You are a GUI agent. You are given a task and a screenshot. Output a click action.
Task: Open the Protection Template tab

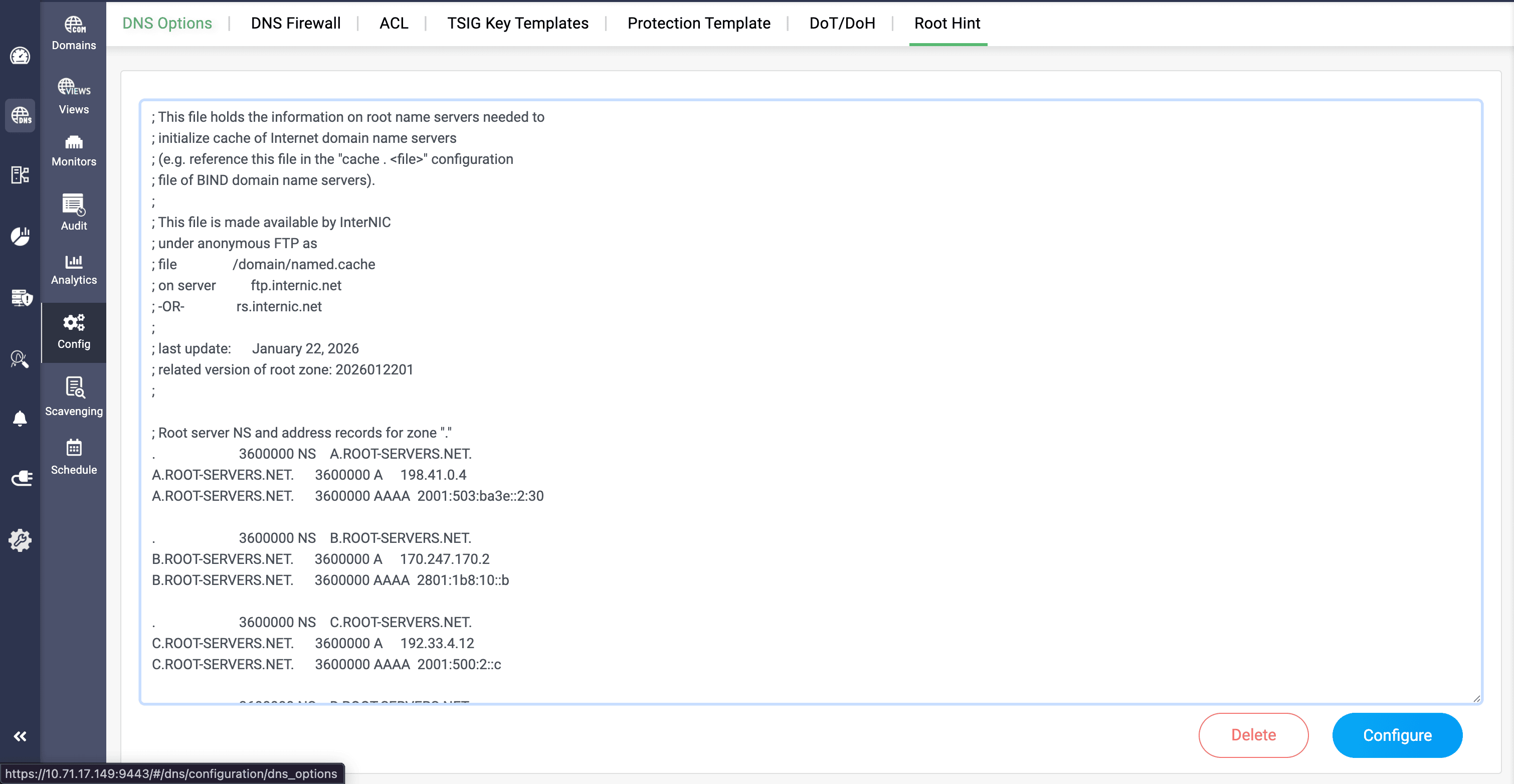(x=699, y=23)
